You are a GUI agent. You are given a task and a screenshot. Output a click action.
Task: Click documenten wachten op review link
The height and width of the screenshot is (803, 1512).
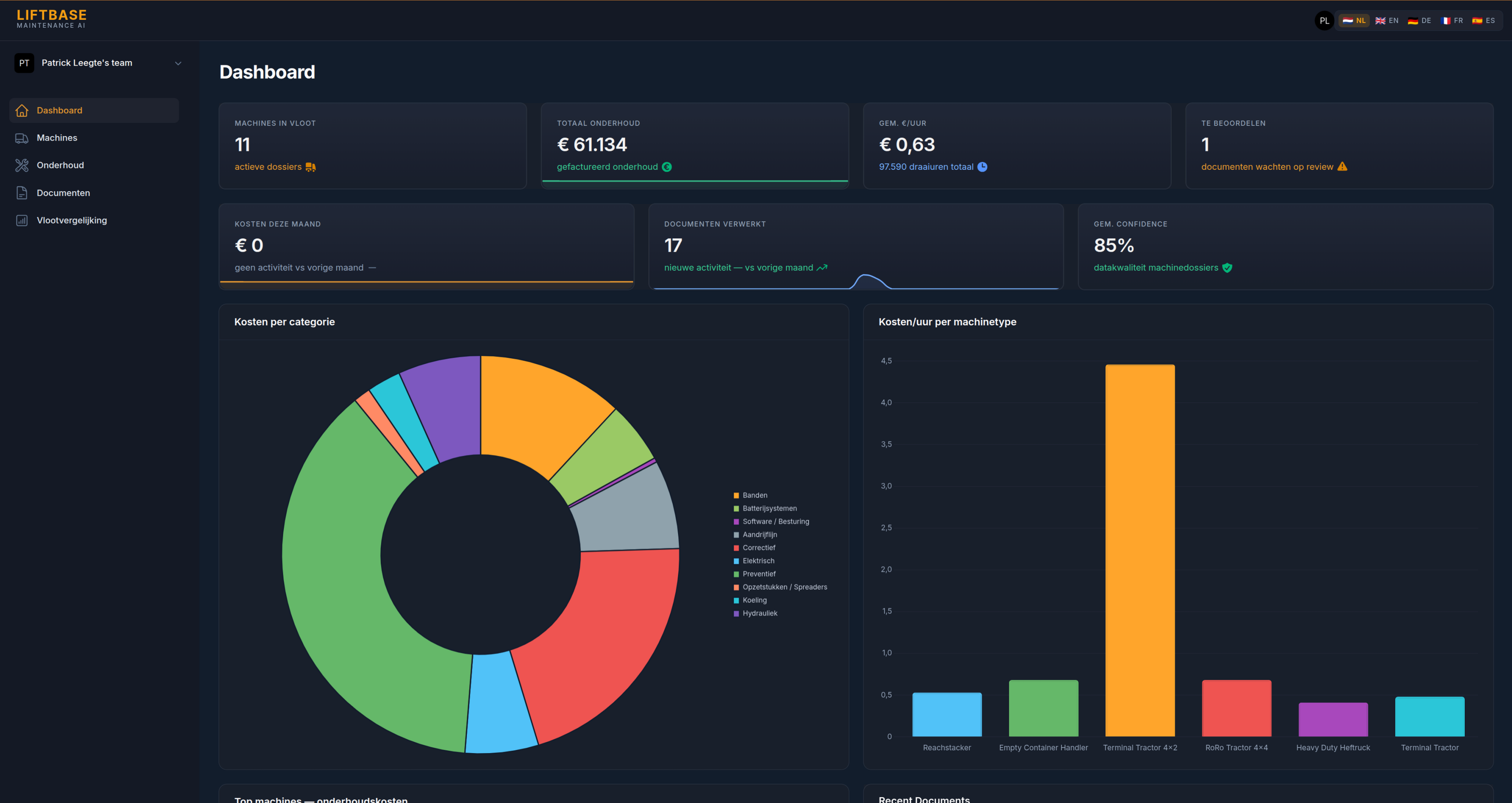pyautogui.click(x=1267, y=167)
